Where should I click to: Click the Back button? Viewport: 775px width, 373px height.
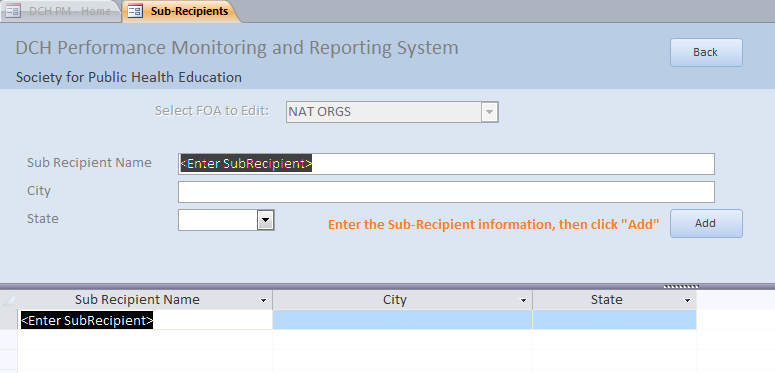[706, 52]
